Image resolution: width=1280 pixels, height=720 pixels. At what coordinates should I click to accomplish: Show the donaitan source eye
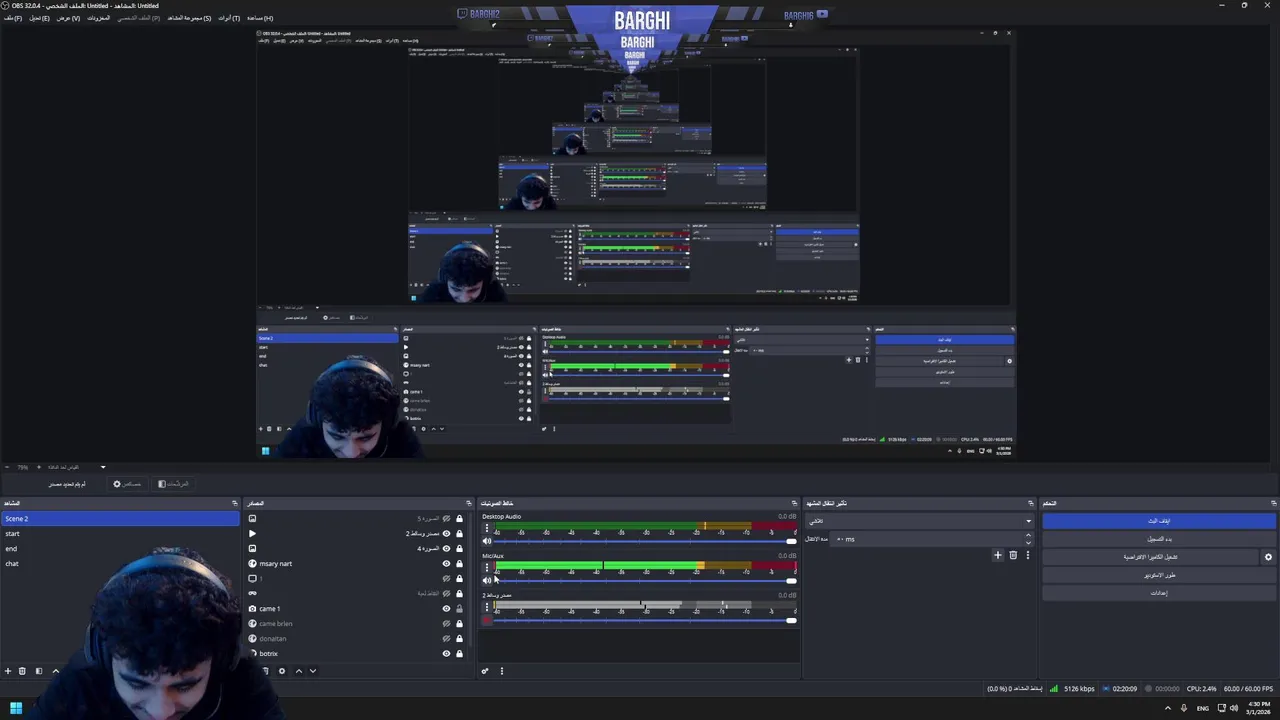[446, 638]
